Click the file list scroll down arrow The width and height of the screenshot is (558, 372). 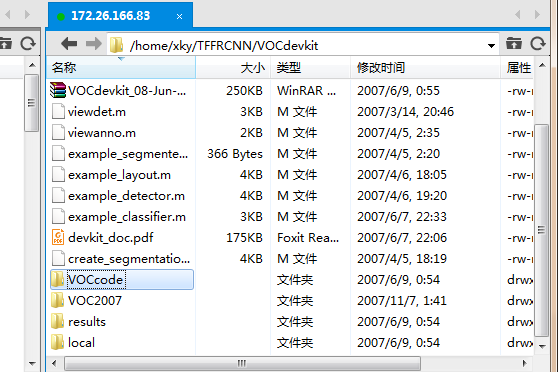(x=542, y=346)
